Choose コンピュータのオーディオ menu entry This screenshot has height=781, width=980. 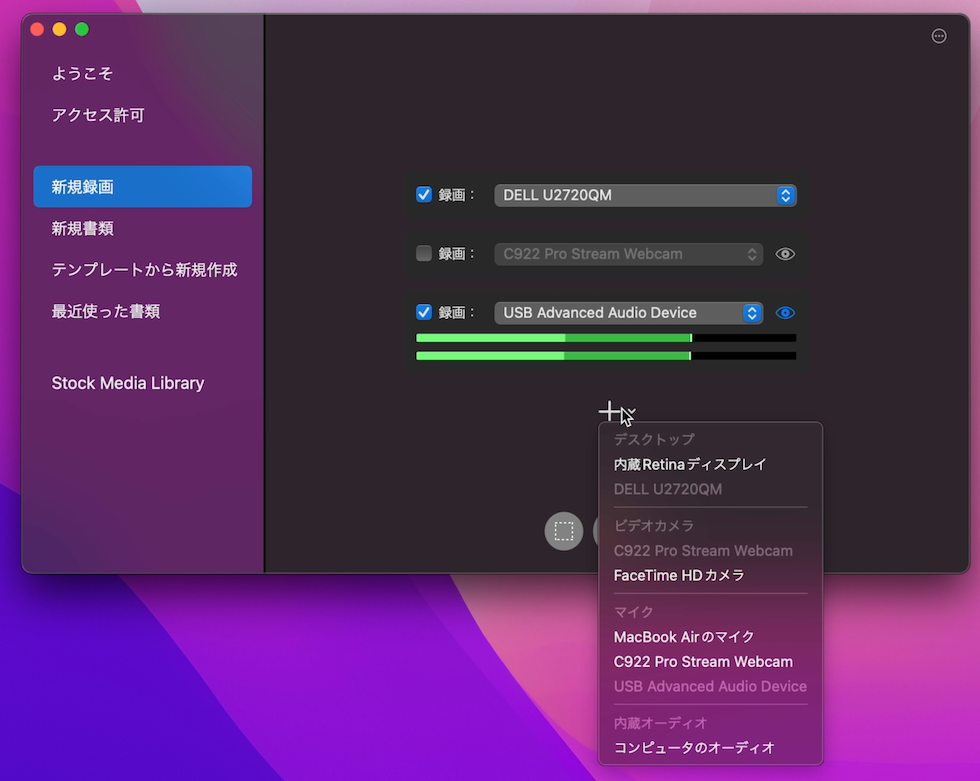694,747
